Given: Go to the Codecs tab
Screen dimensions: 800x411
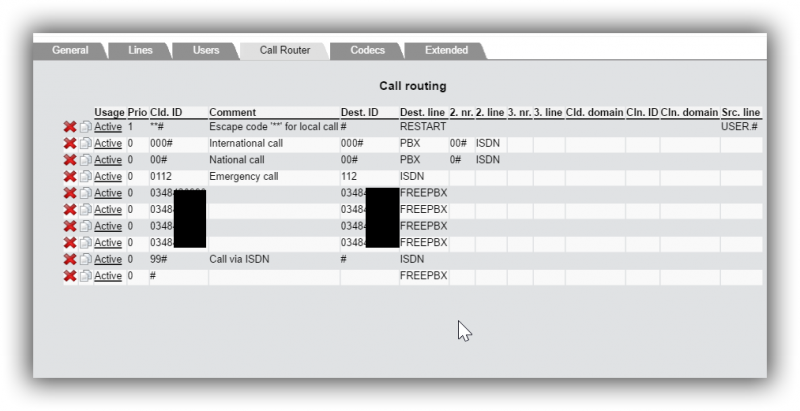Looking at the screenshot, I should coord(367,50).
